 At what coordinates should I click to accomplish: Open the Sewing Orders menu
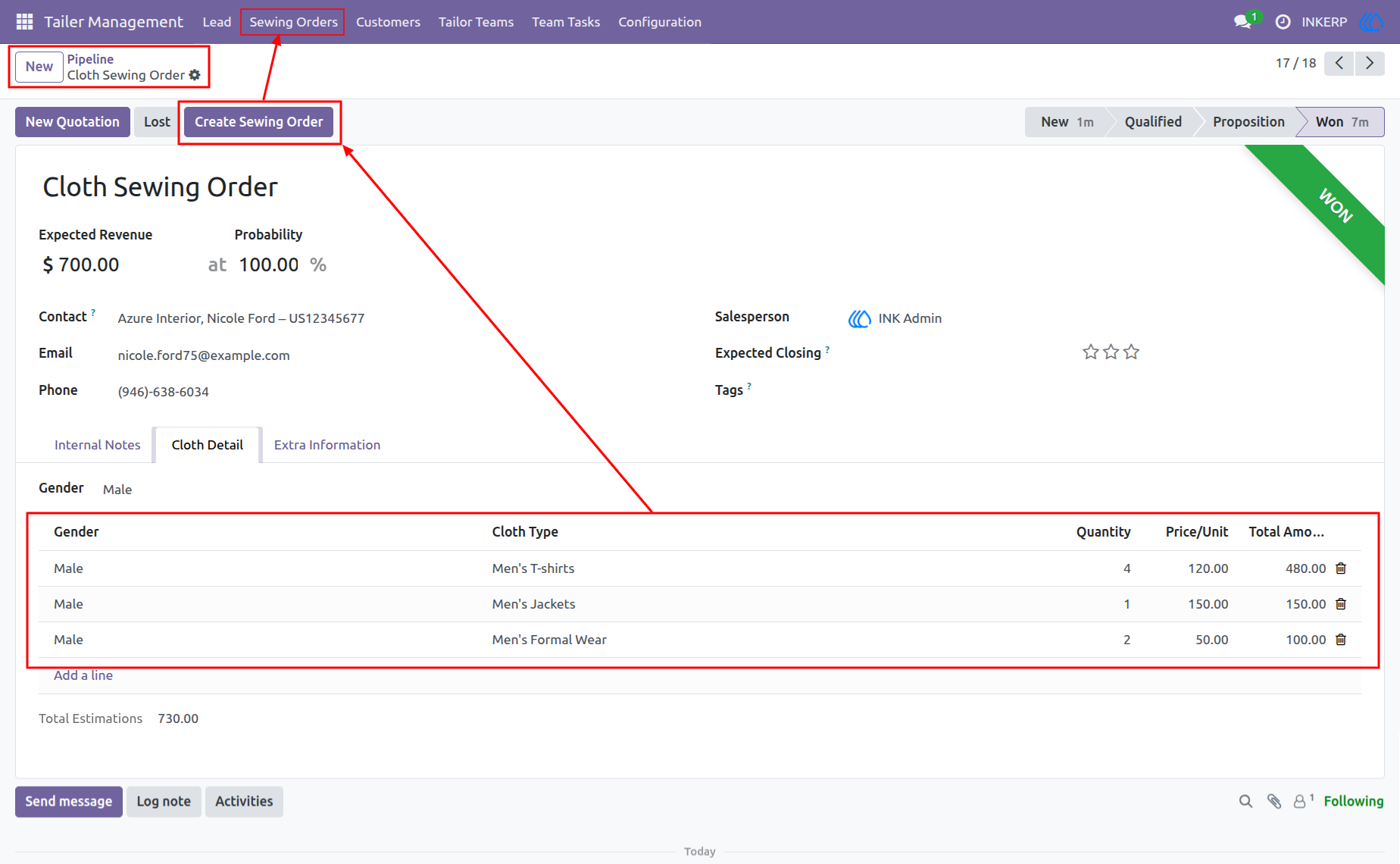[293, 22]
